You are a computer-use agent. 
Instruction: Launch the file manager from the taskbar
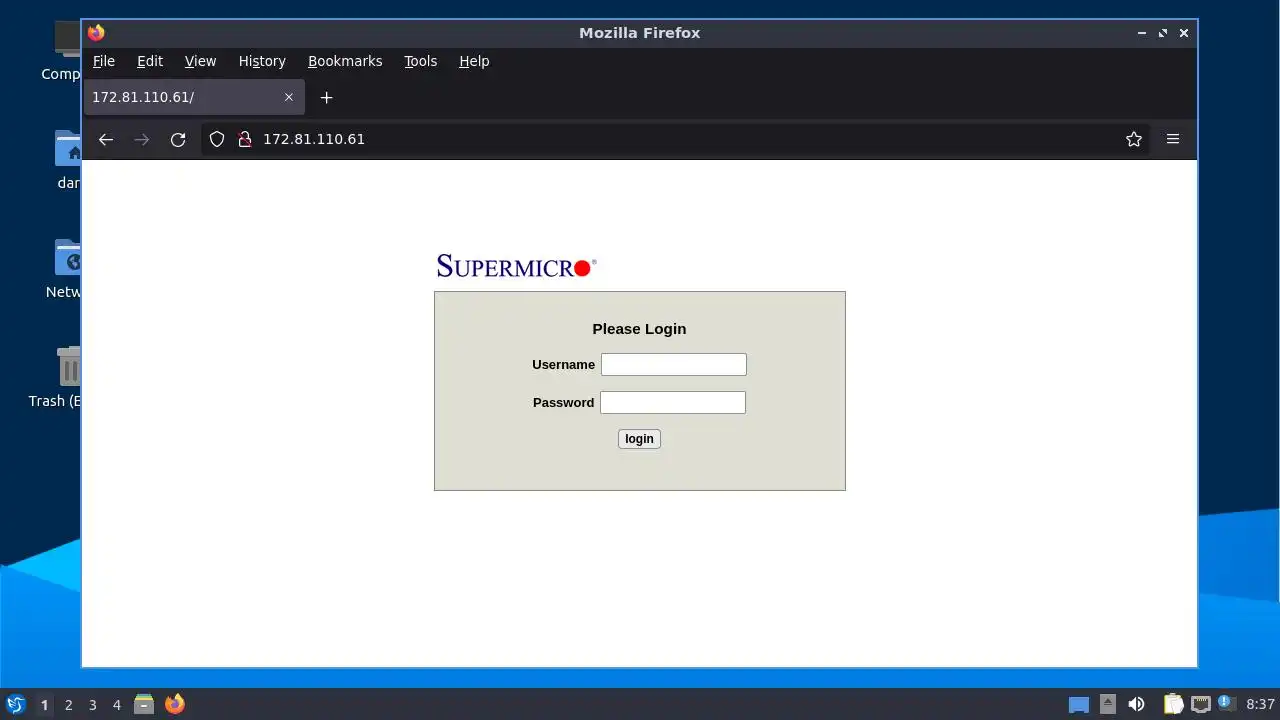coord(144,705)
